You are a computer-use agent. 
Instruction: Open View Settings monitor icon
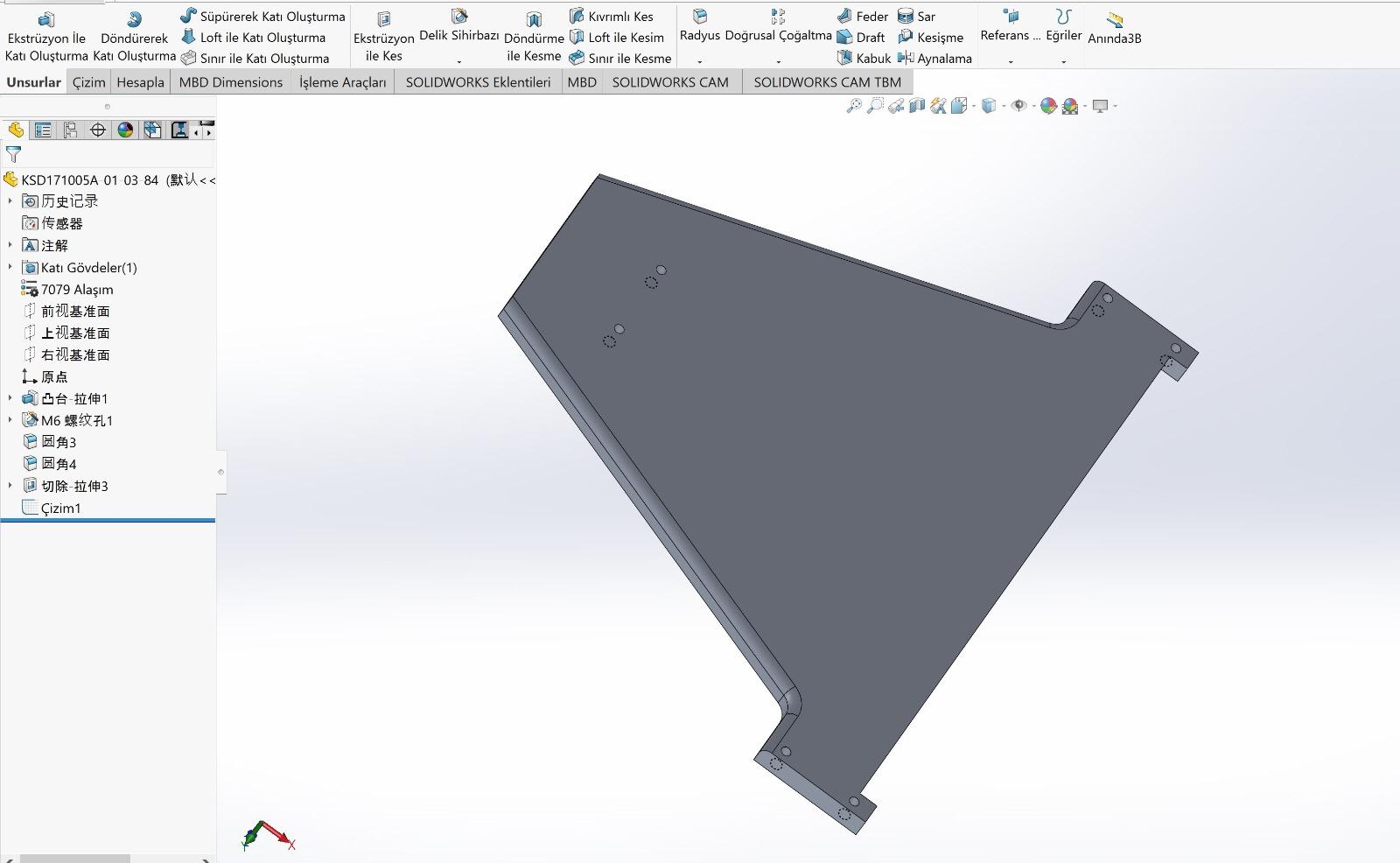point(1101,106)
